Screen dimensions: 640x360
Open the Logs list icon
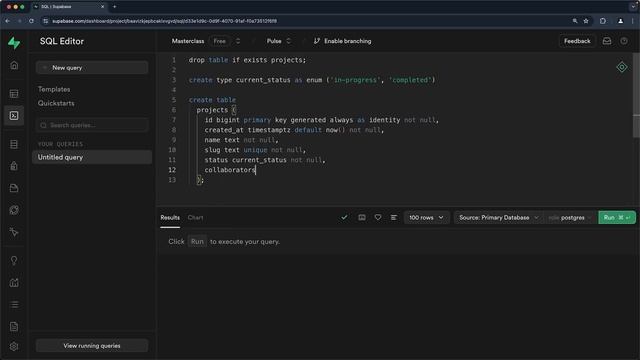tap(14, 304)
